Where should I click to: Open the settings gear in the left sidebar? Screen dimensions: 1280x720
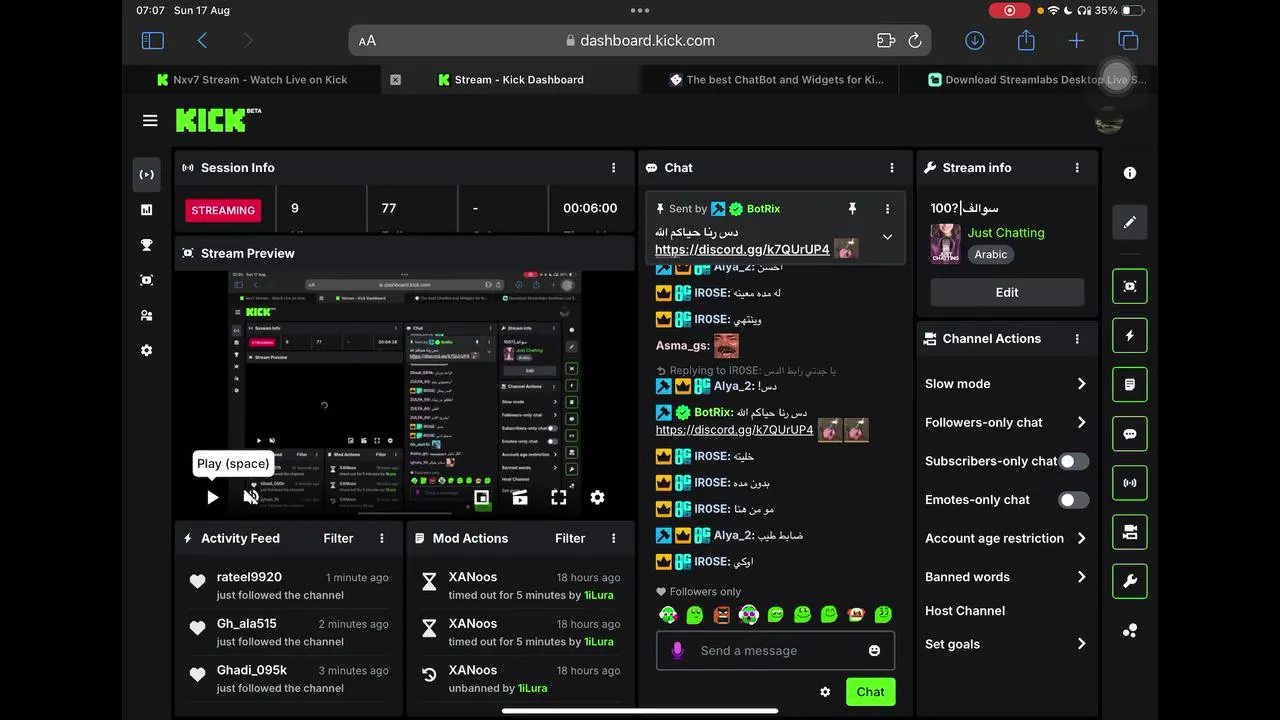tap(147, 350)
